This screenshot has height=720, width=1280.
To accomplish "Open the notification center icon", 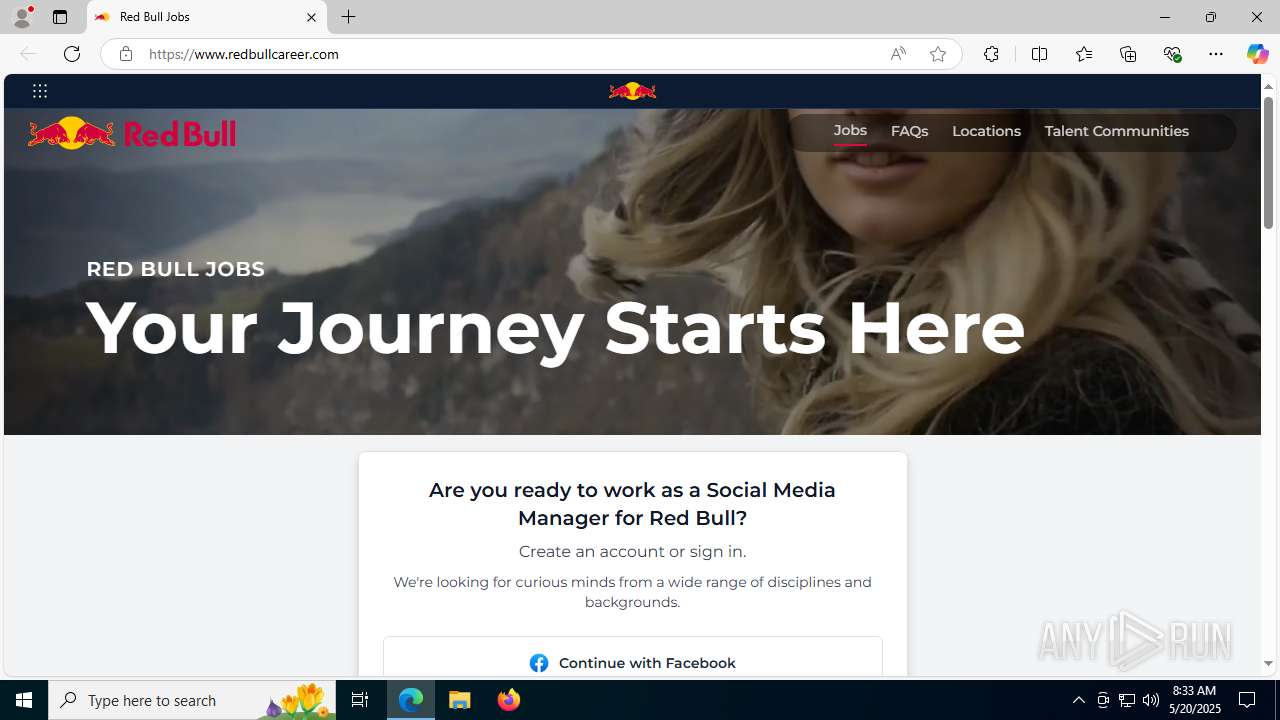I will click(x=1247, y=700).
